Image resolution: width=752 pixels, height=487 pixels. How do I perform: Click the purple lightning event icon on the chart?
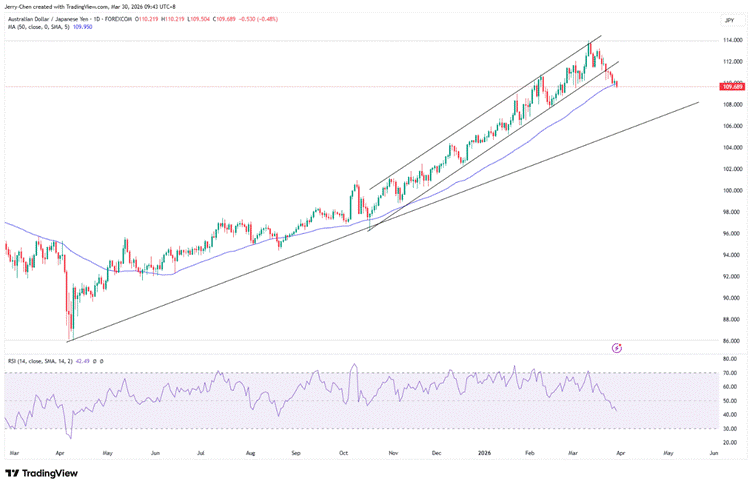click(x=617, y=348)
